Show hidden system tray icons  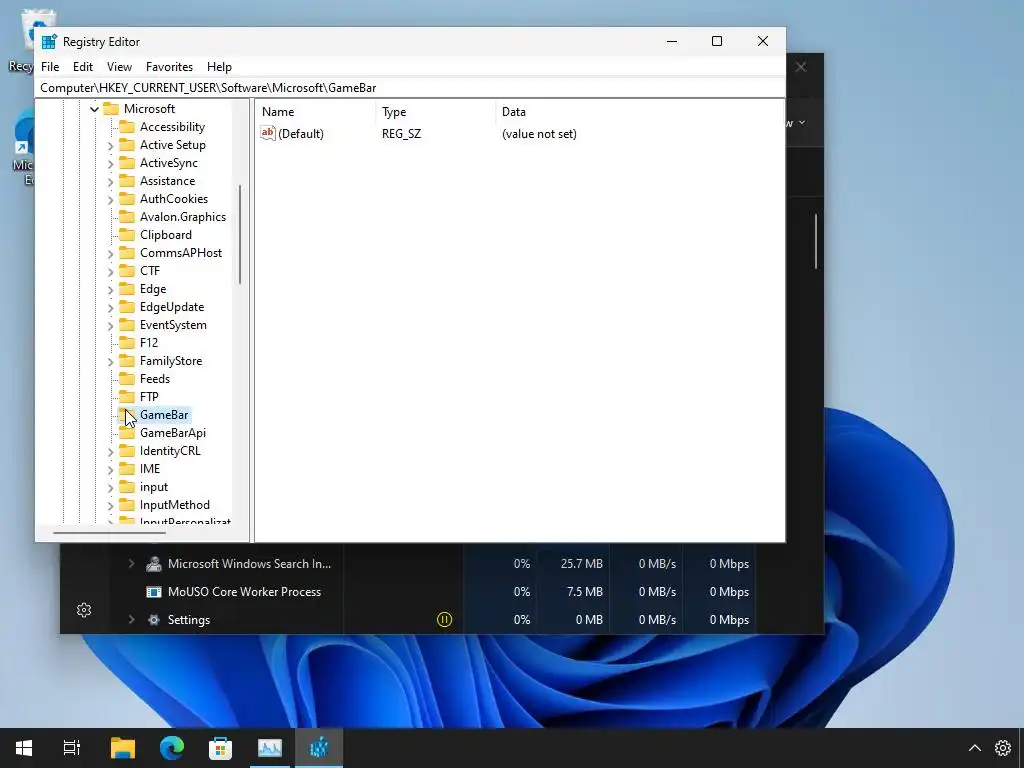coord(974,748)
